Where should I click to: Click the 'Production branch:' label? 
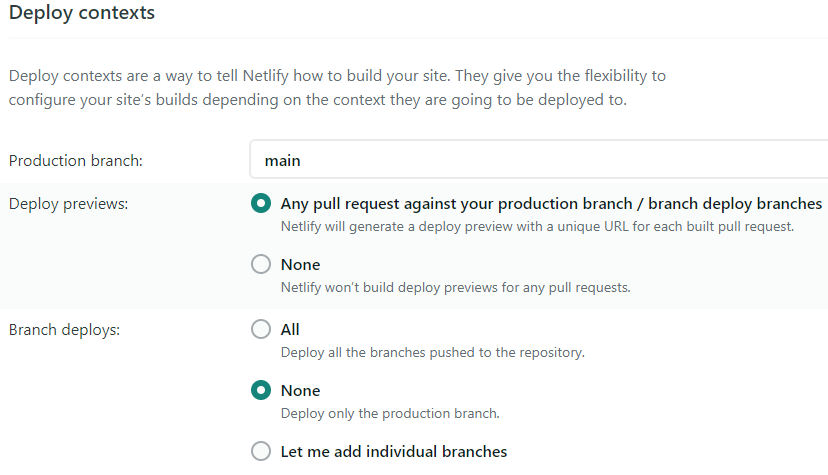[76, 160]
